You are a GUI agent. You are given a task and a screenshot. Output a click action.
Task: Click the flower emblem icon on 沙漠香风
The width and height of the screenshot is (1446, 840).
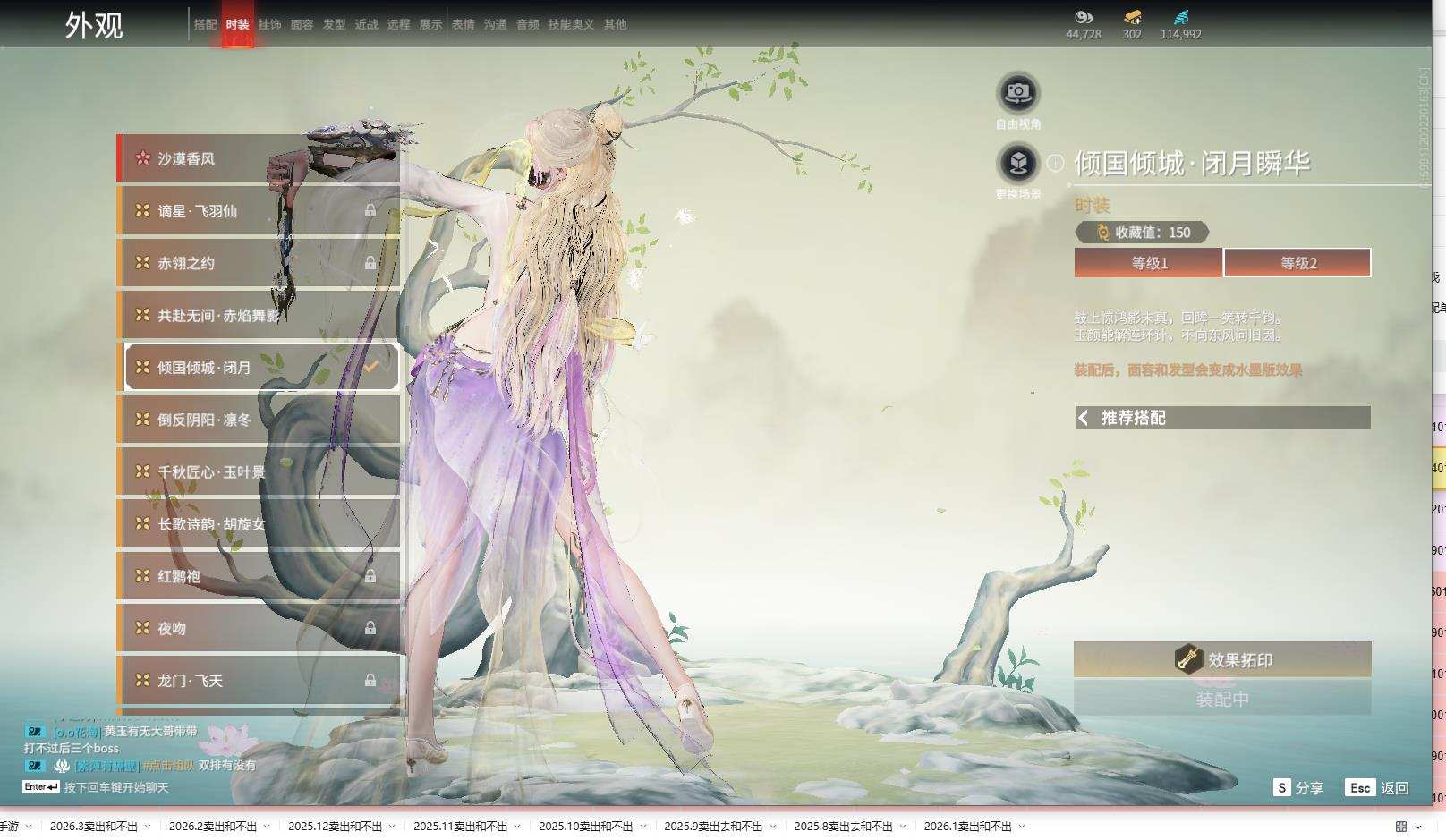click(x=142, y=158)
